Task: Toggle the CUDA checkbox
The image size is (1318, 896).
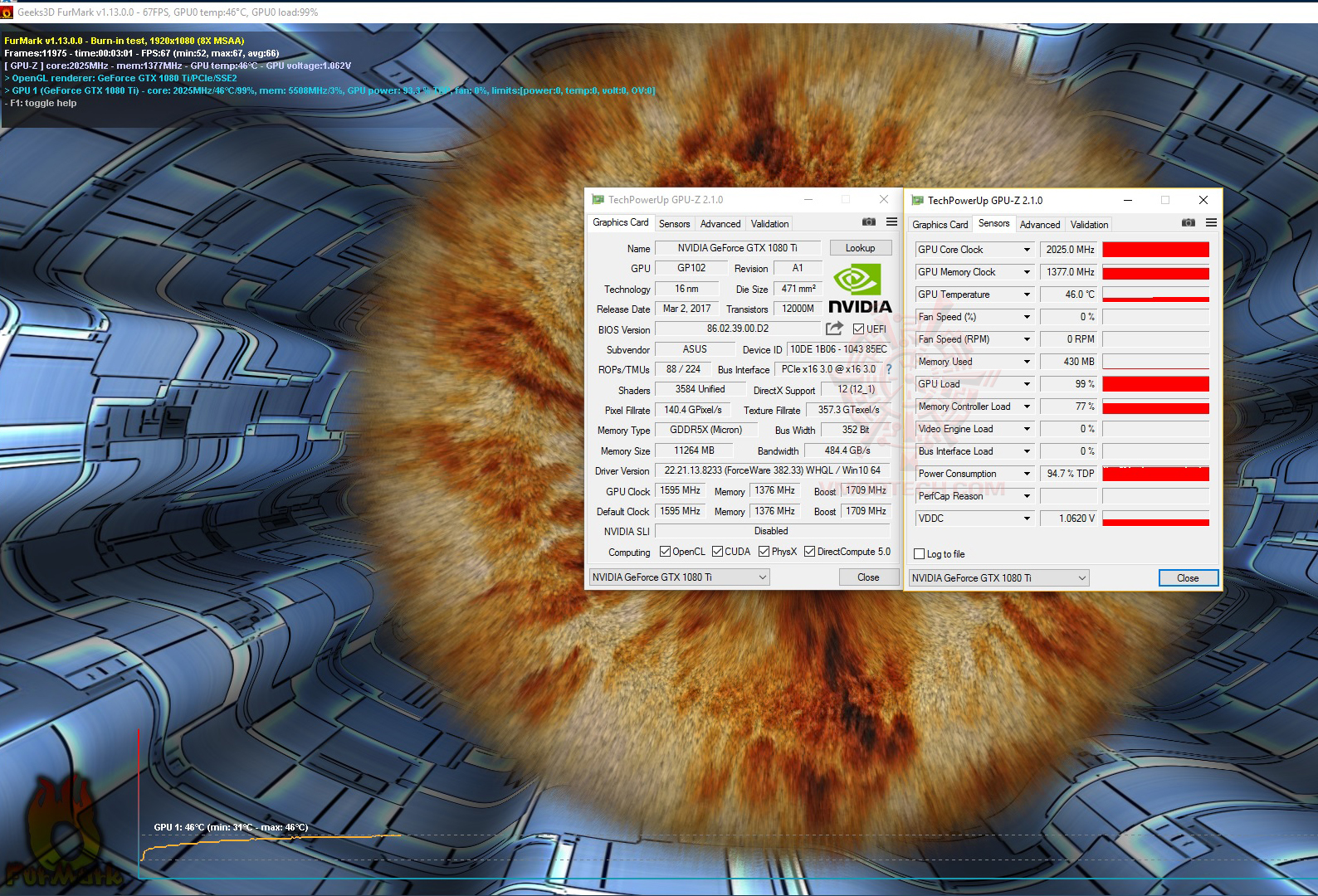Action: 717,552
